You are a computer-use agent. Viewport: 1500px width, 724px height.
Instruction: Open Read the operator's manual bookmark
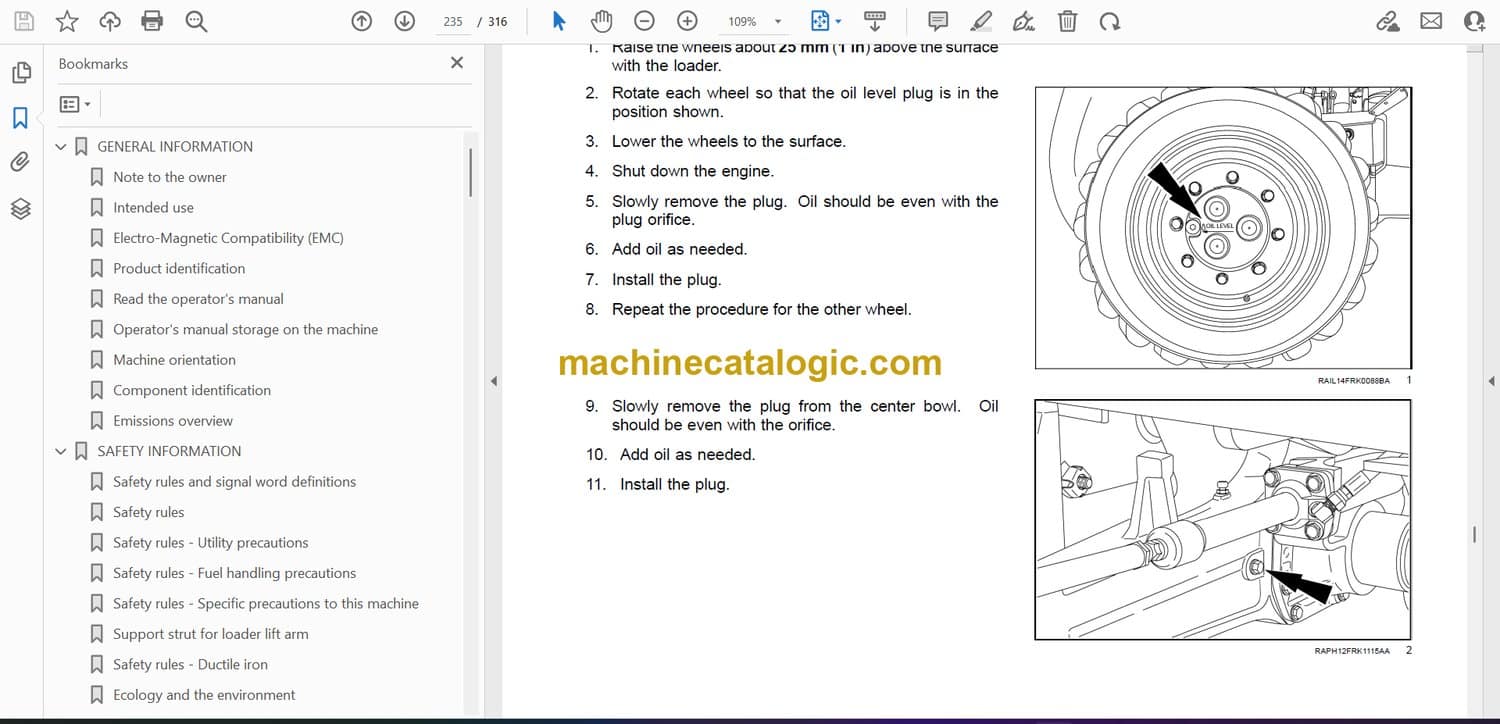(x=198, y=299)
